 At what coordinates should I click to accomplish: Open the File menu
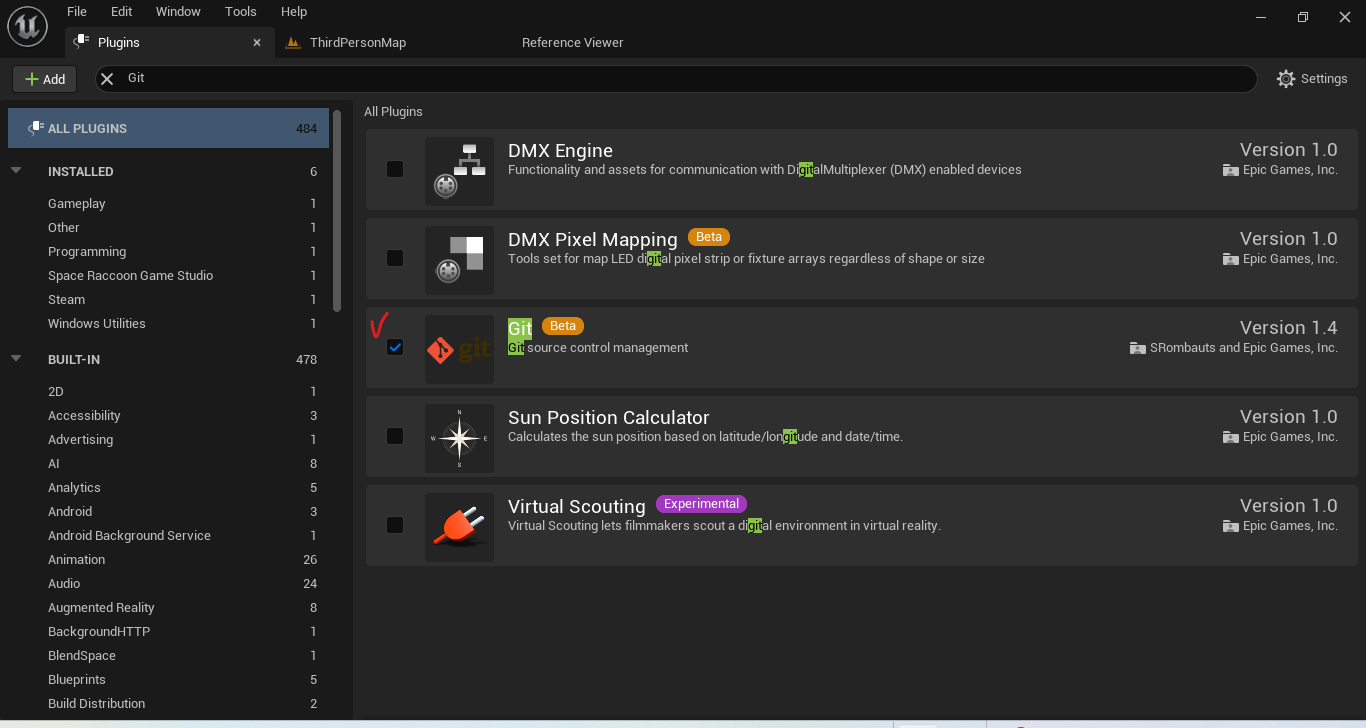(x=77, y=12)
